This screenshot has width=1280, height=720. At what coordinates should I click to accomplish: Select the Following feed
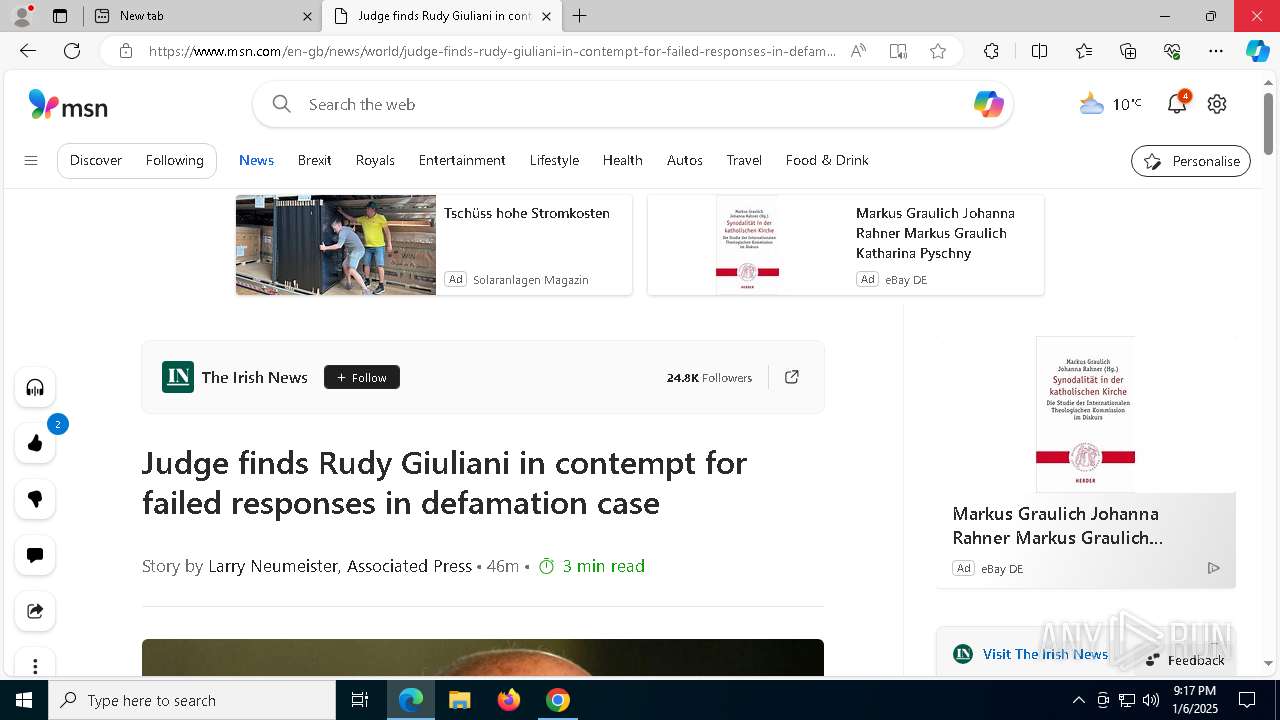[x=174, y=160]
